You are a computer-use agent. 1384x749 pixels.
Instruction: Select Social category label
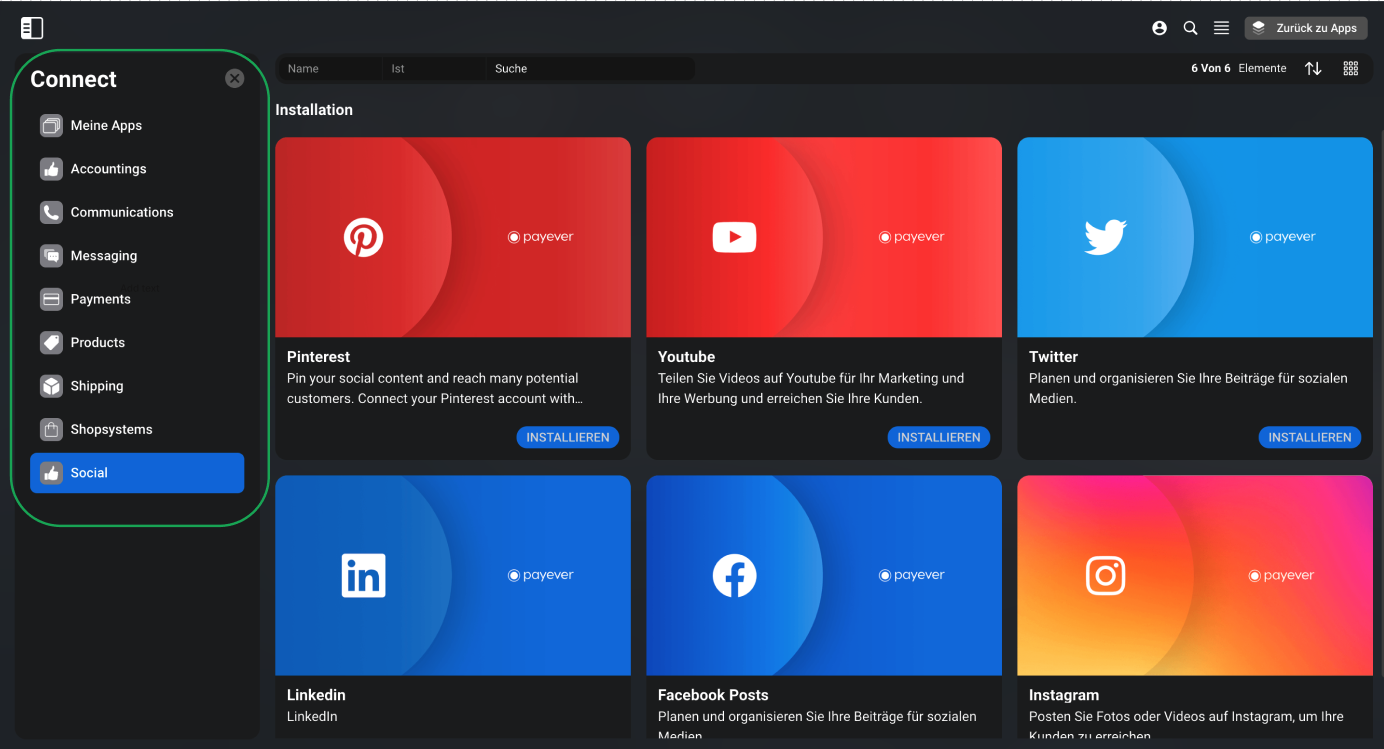tap(89, 473)
